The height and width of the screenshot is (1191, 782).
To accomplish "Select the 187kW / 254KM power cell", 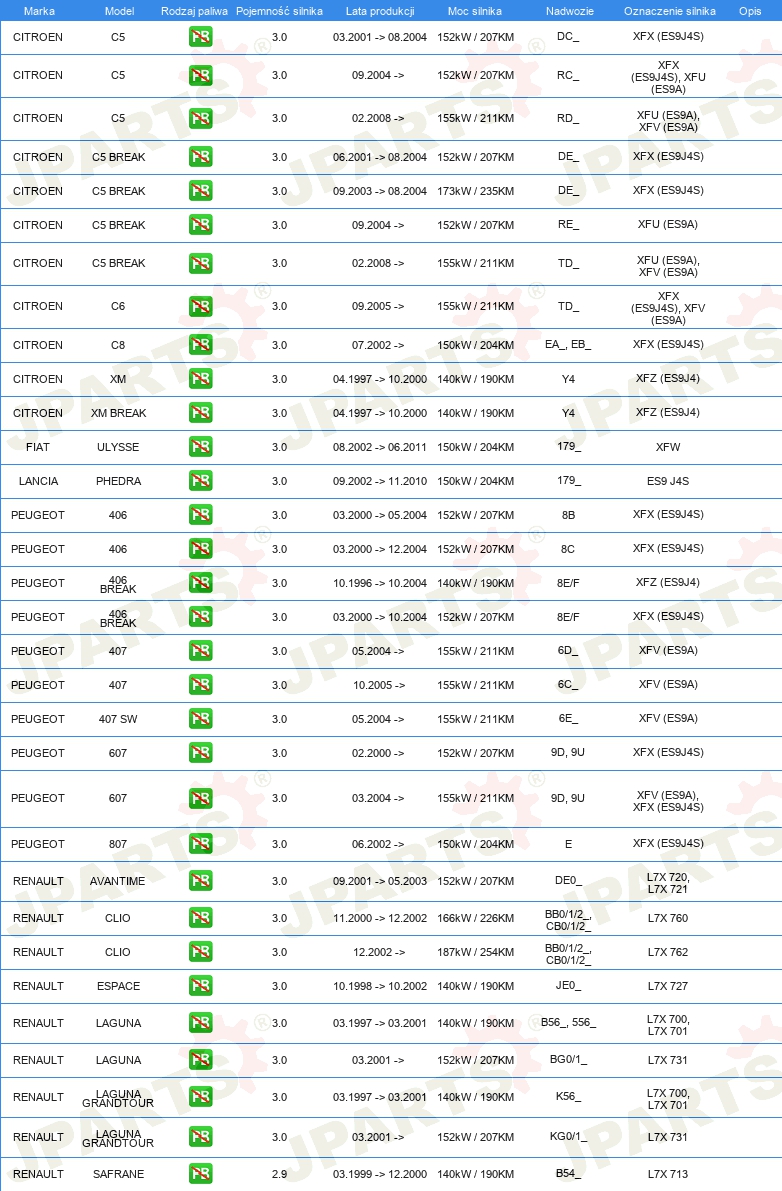I will (475, 952).
